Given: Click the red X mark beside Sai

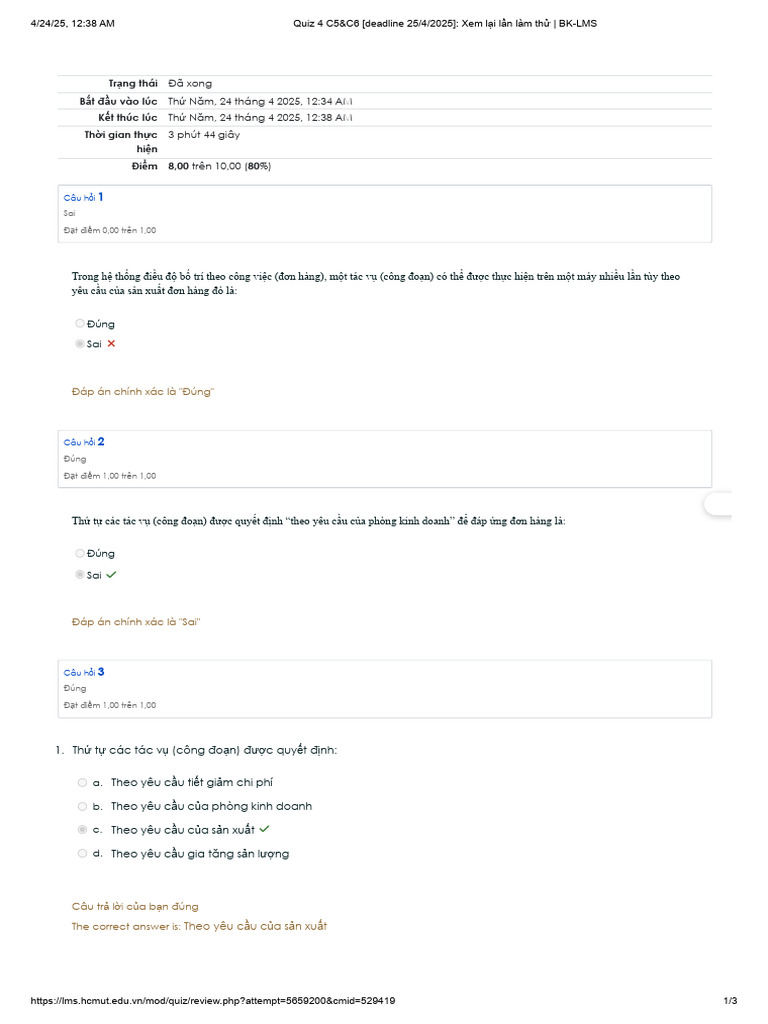Looking at the screenshot, I should [111, 344].
